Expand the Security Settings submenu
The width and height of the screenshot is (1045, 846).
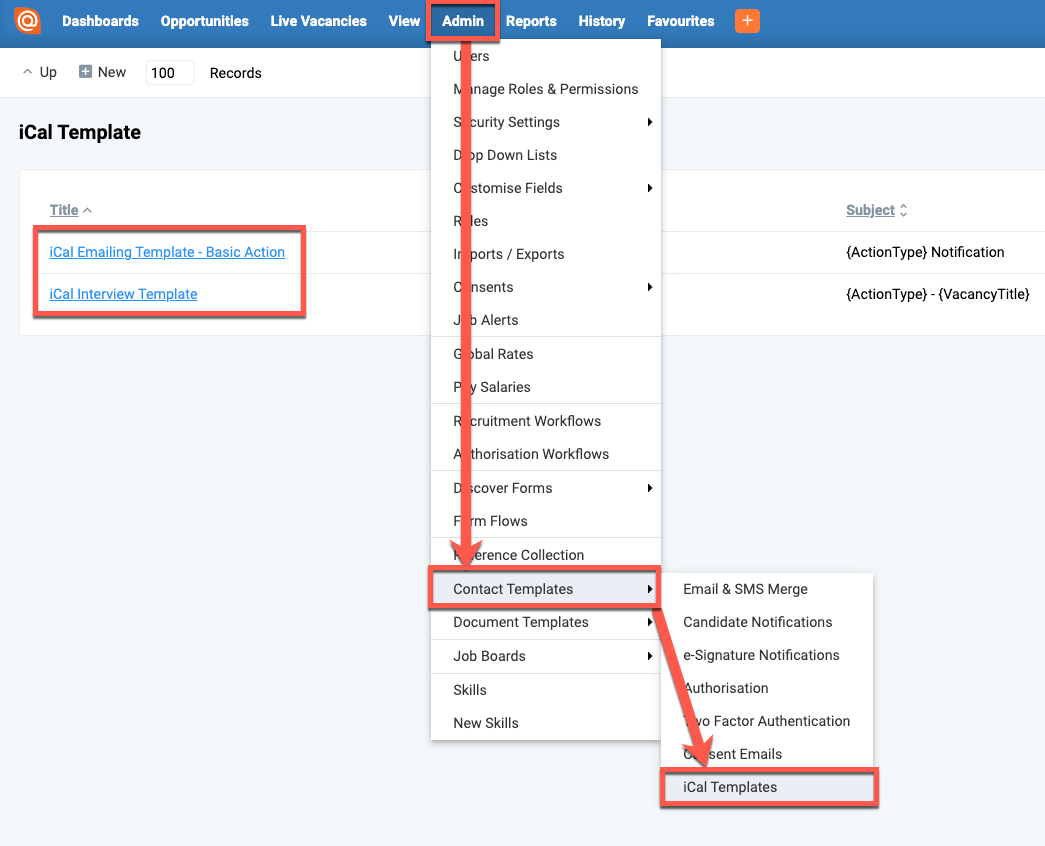(508, 122)
